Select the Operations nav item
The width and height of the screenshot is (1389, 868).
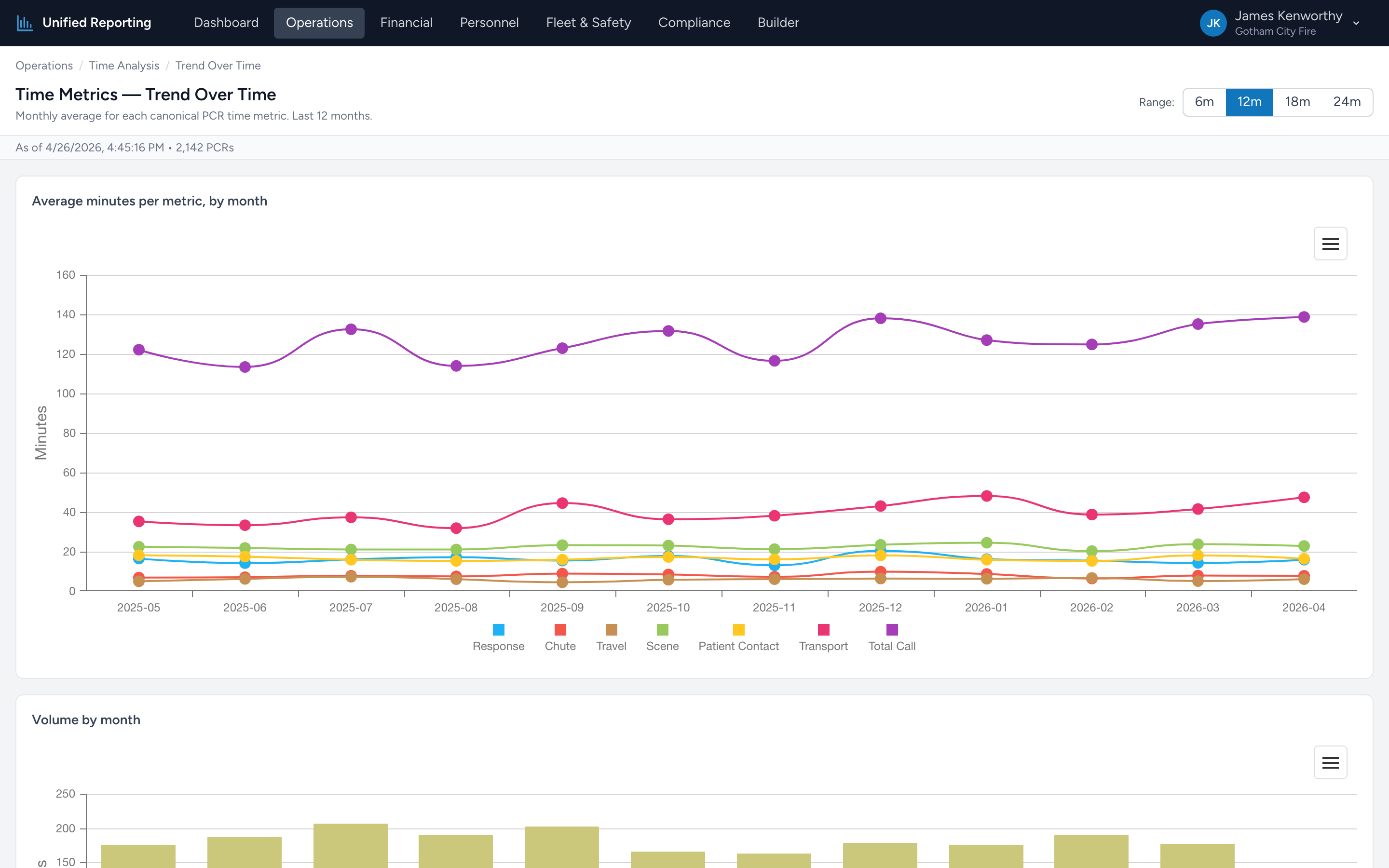coord(319,23)
